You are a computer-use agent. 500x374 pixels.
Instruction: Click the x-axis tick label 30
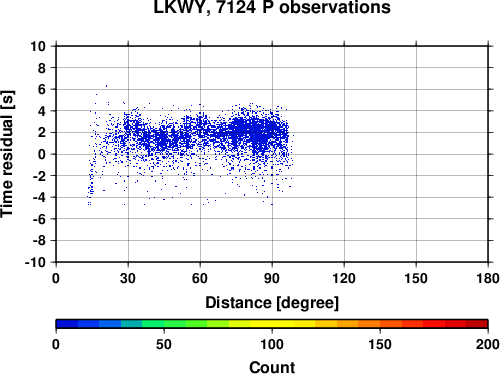pos(128,278)
